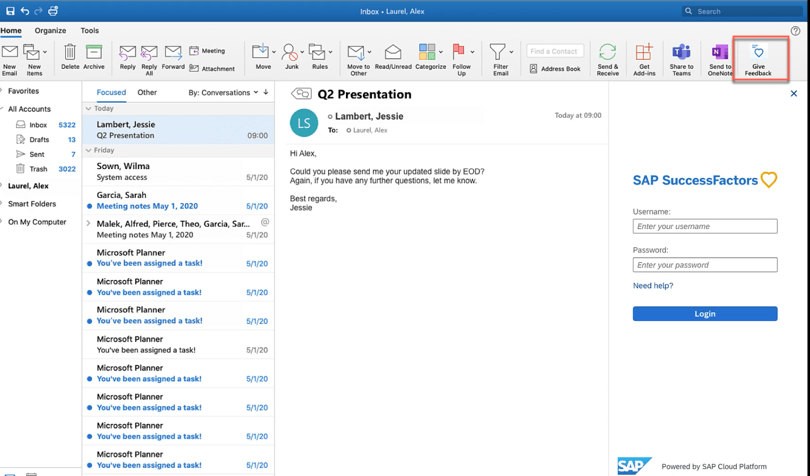Click the Need help? link
Viewport: 810px width, 476px height.
click(653, 286)
